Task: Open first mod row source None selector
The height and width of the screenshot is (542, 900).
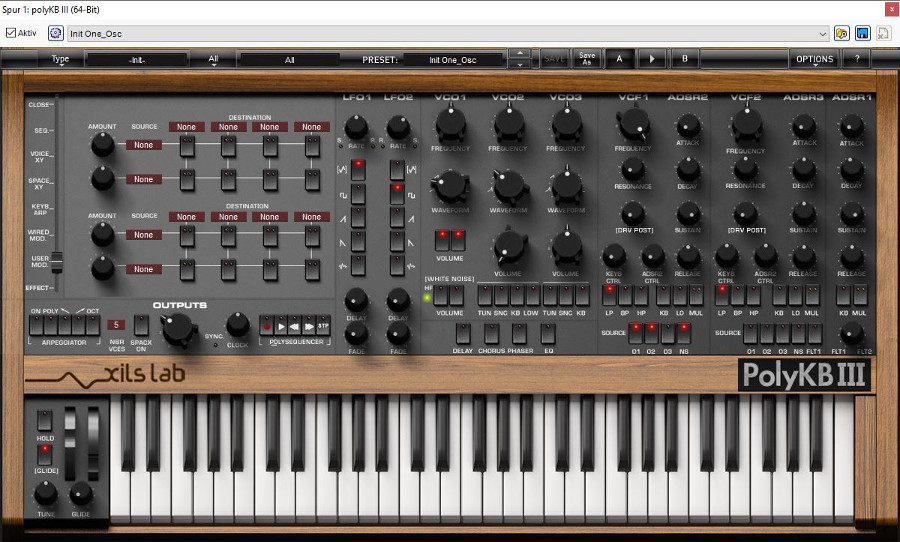Action: [x=143, y=145]
